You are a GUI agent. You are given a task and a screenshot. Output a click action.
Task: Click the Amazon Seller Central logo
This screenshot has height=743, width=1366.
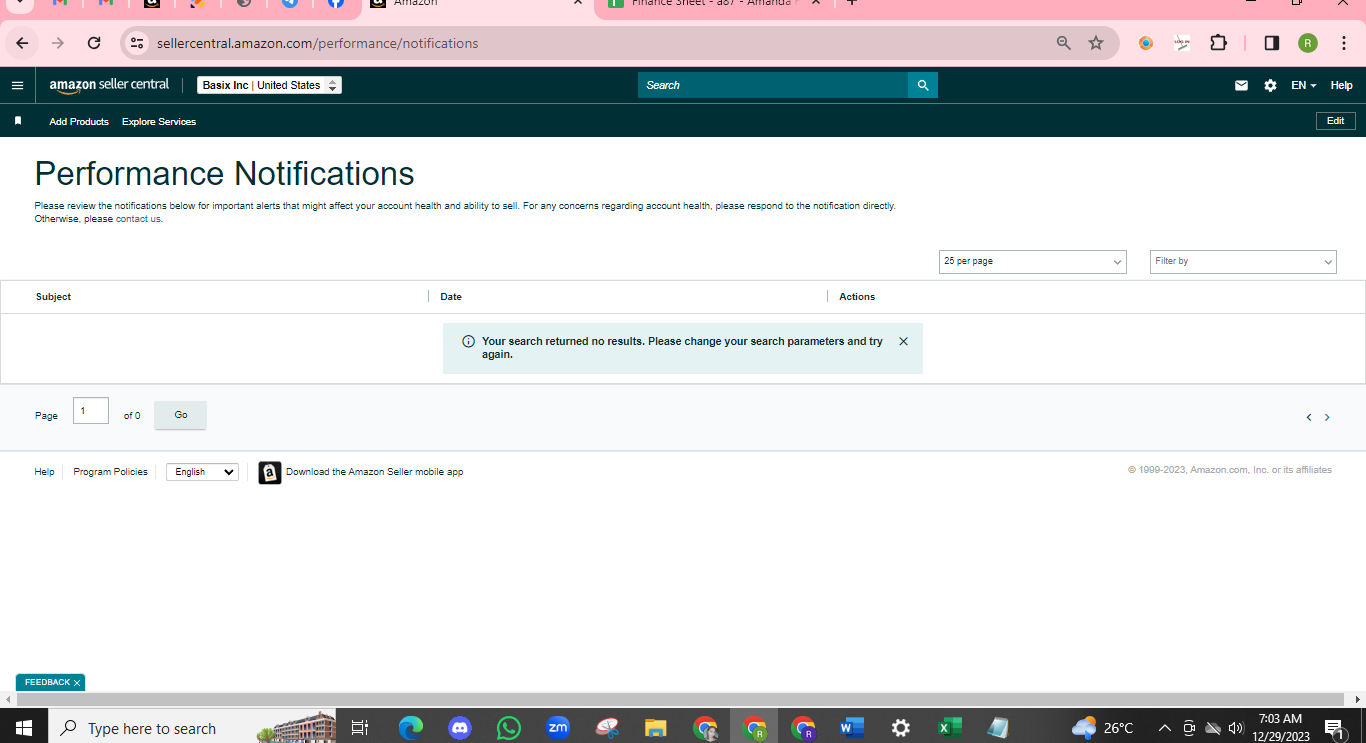pyautogui.click(x=109, y=85)
